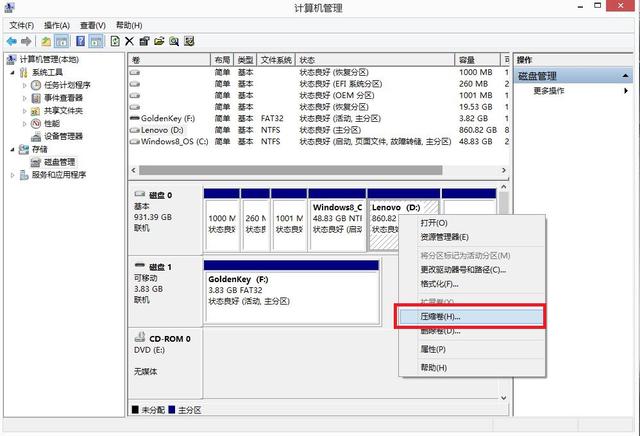
Task: Click the Up one level toolbar icon
Action: 46,41
